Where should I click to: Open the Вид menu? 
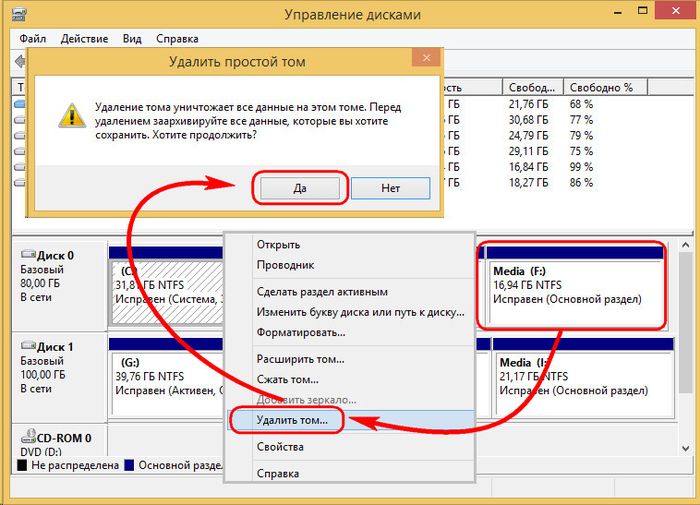133,37
